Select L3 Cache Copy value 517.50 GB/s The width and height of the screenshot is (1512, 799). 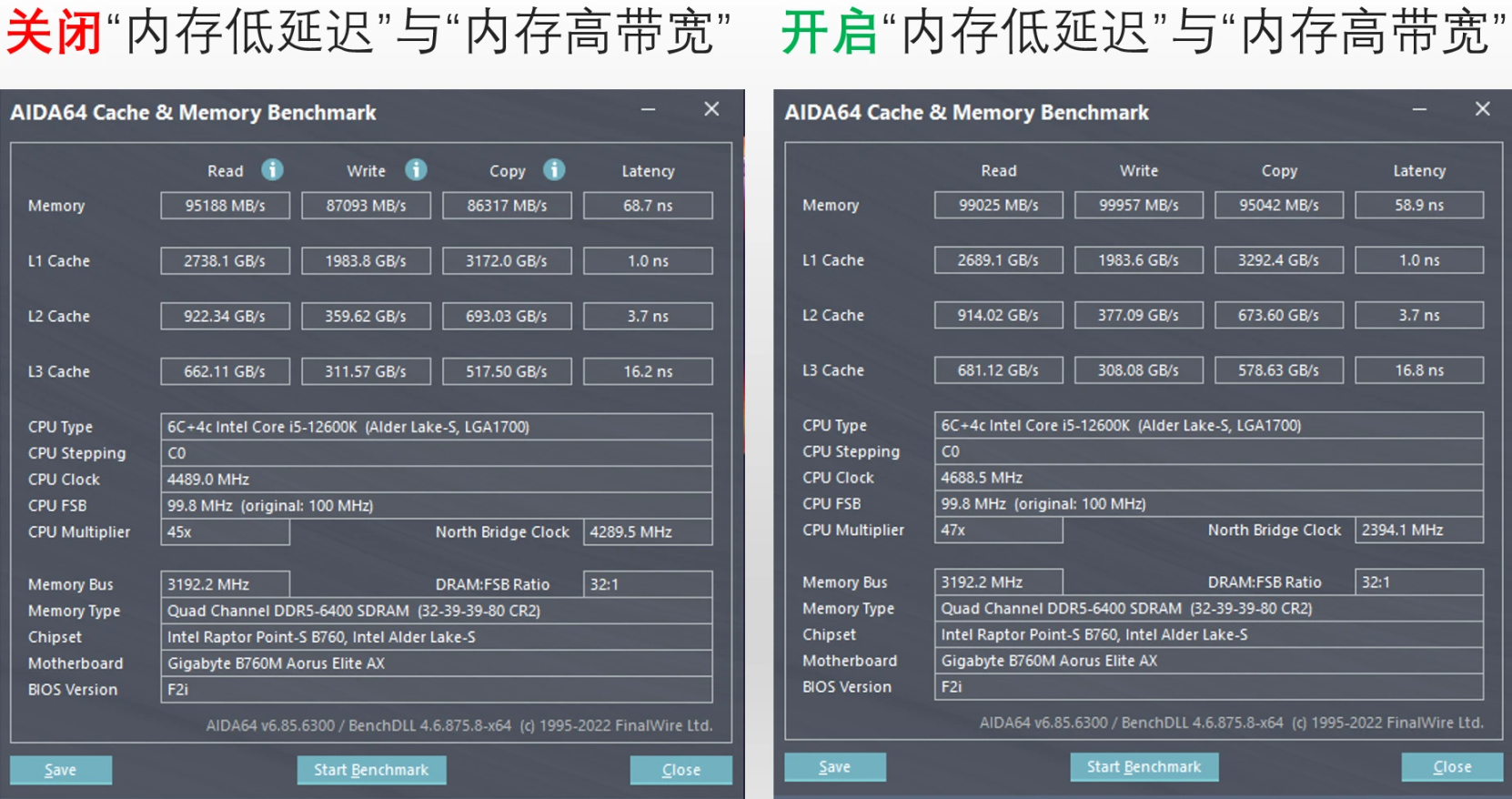tap(508, 371)
